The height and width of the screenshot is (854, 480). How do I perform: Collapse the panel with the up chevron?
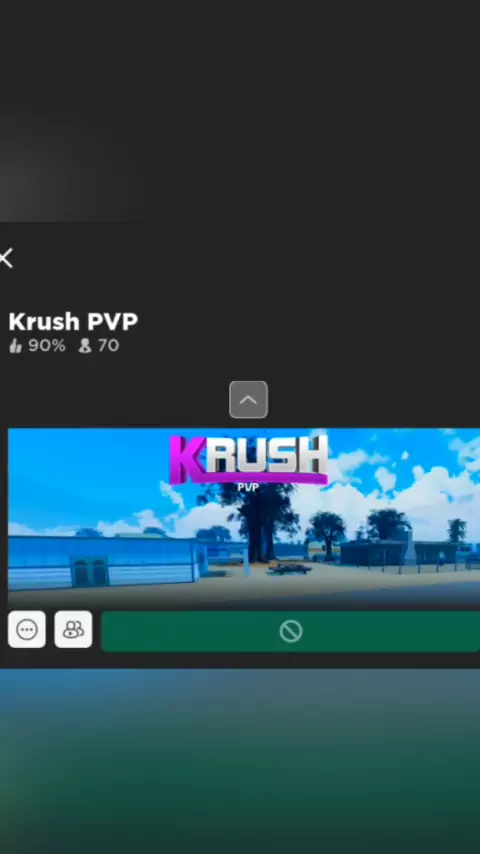(248, 400)
